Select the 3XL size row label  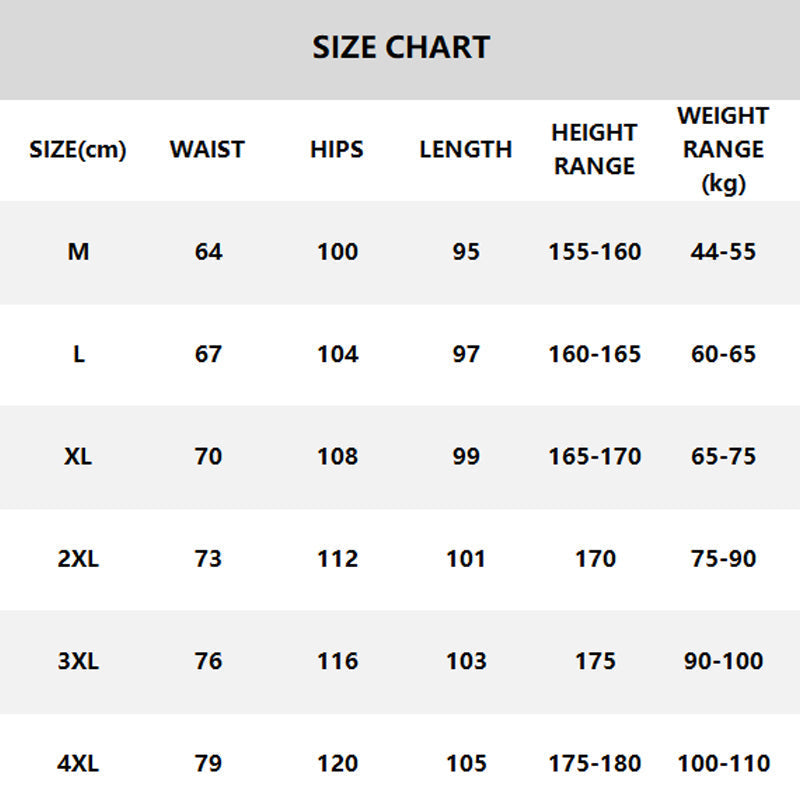pos(78,661)
